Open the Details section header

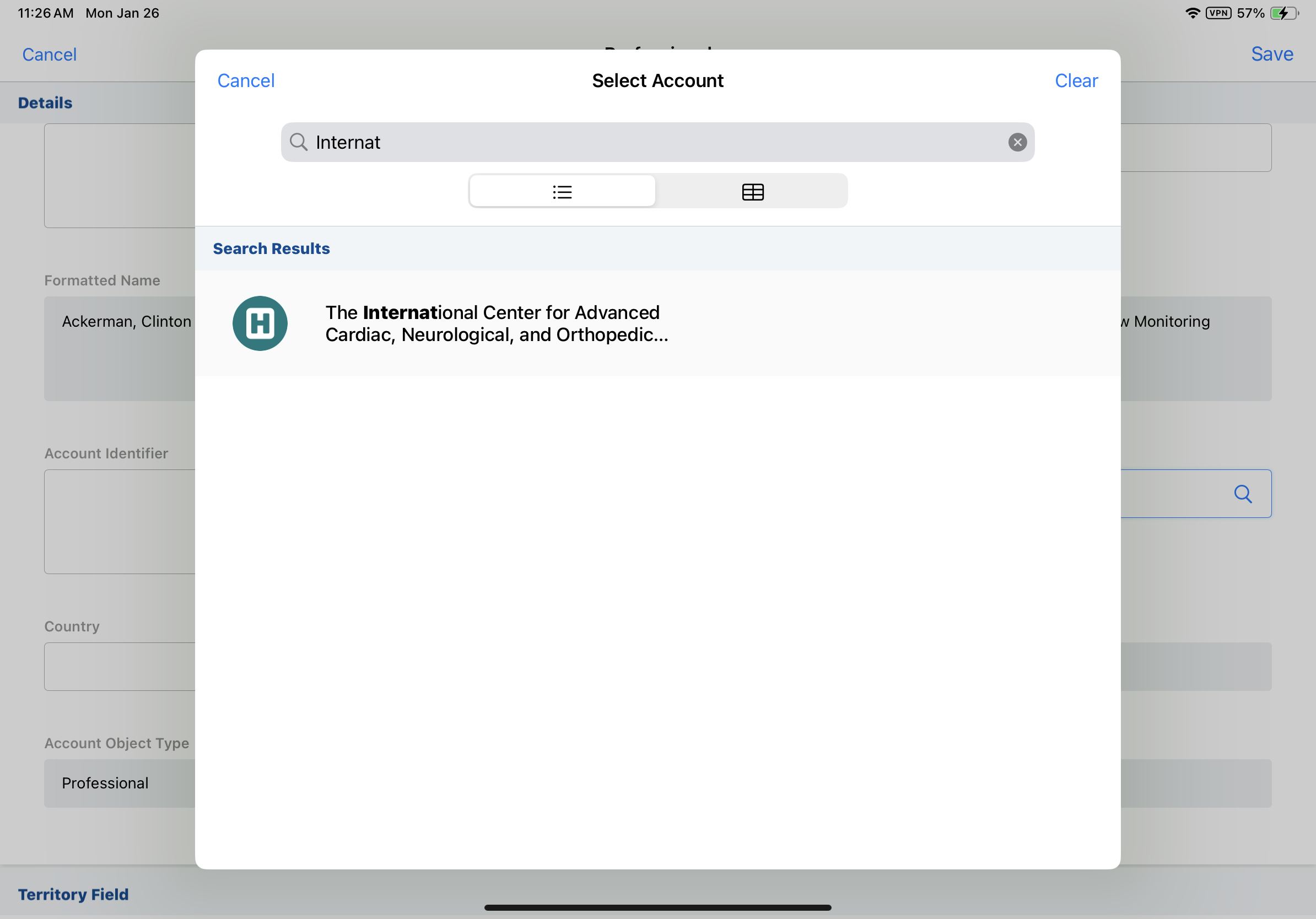(x=45, y=103)
